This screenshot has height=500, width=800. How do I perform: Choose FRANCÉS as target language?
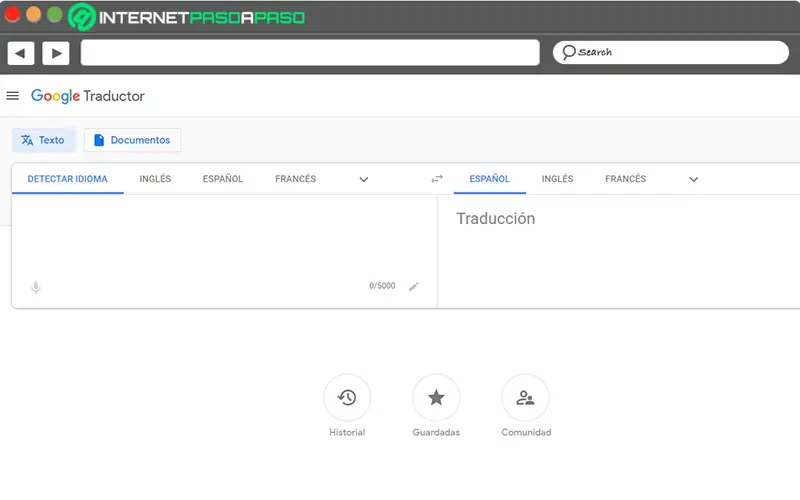pyautogui.click(x=626, y=179)
